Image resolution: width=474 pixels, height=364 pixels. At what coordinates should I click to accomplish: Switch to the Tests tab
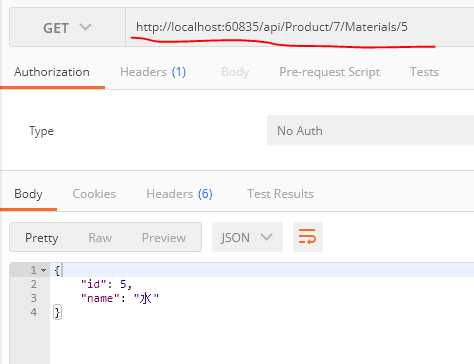pyautogui.click(x=424, y=72)
